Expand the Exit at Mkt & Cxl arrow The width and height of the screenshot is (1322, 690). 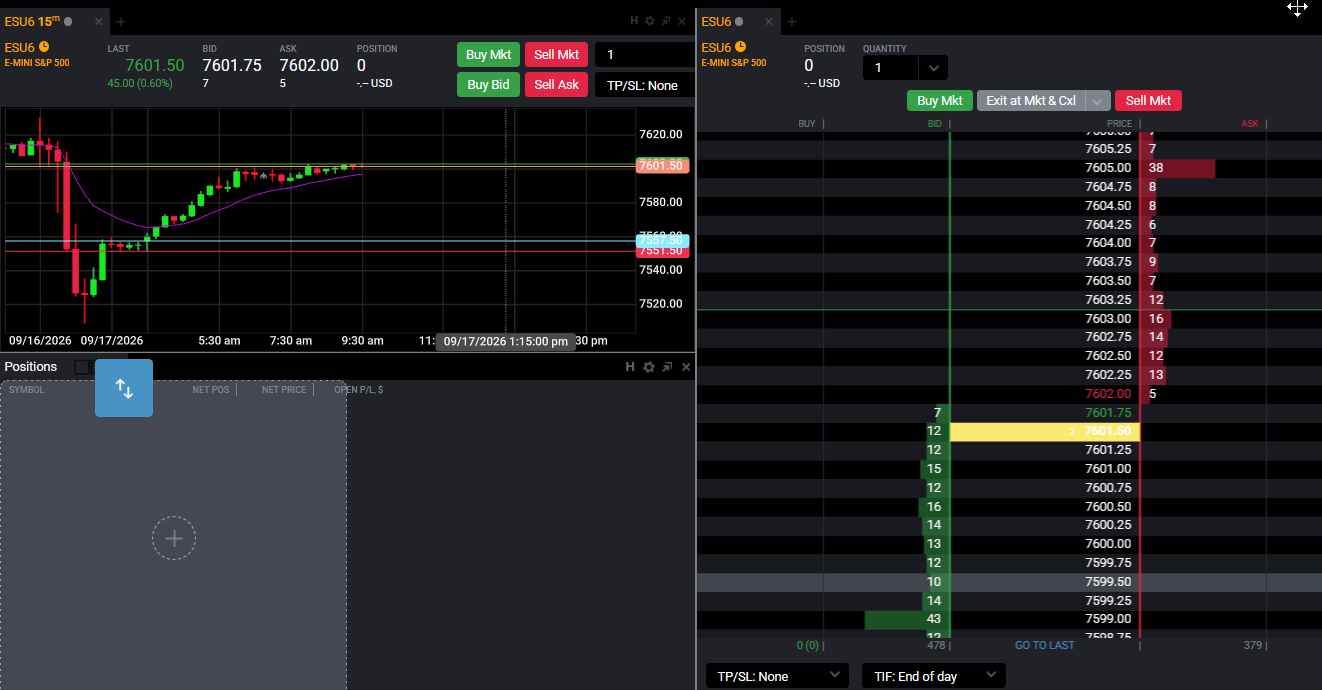click(1098, 101)
